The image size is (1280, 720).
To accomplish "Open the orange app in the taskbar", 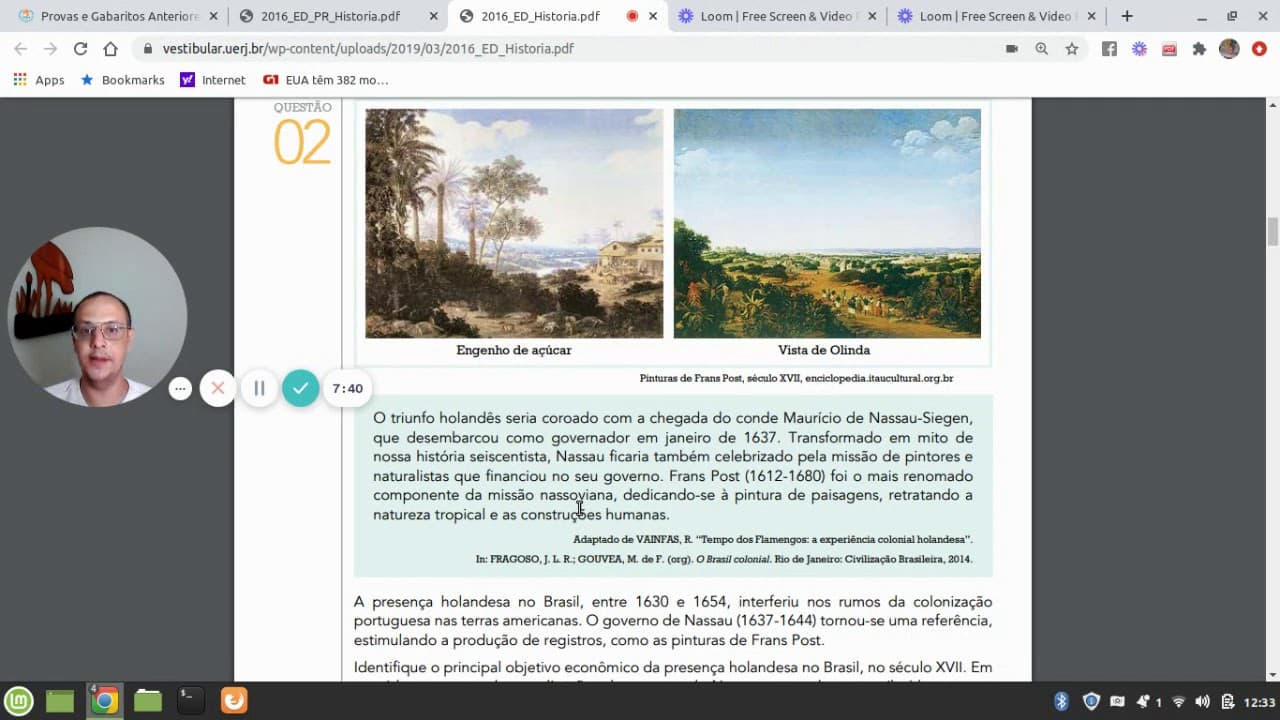I will [234, 701].
